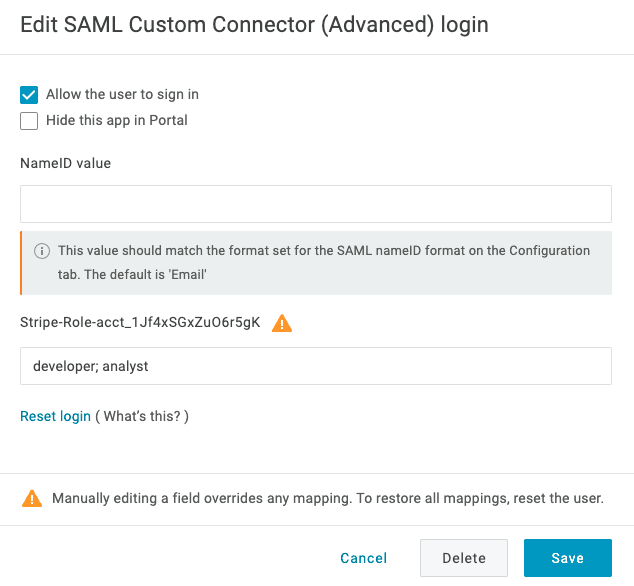Focus the empty NameID value field
Viewport: 634px width, 586px height.
pos(316,204)
